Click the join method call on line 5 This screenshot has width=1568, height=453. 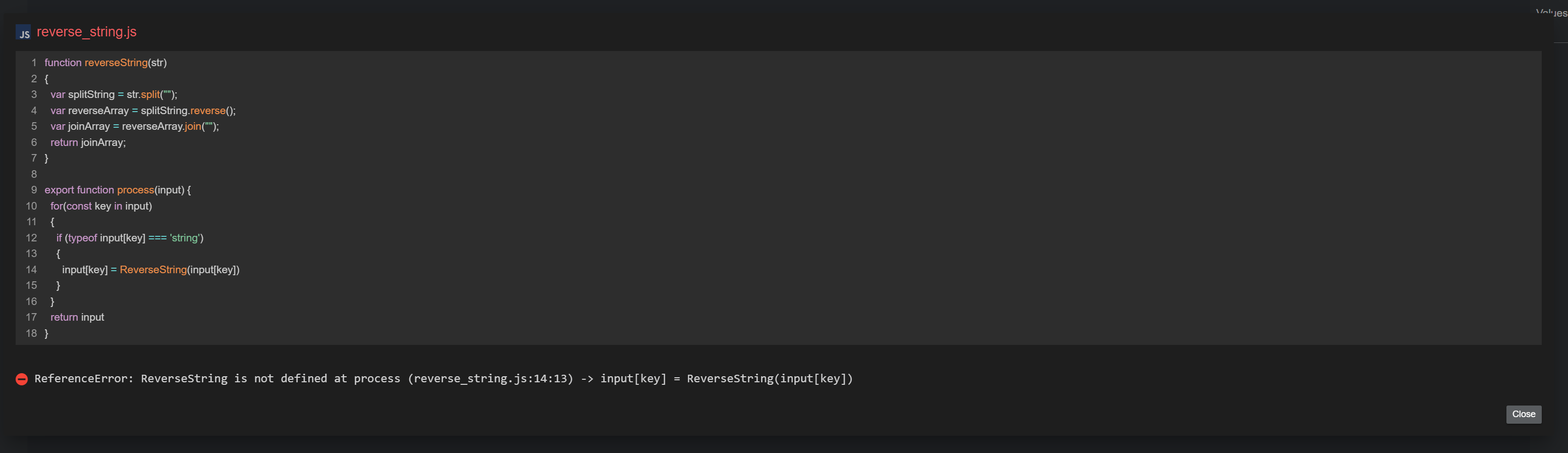tap(193, 126)
